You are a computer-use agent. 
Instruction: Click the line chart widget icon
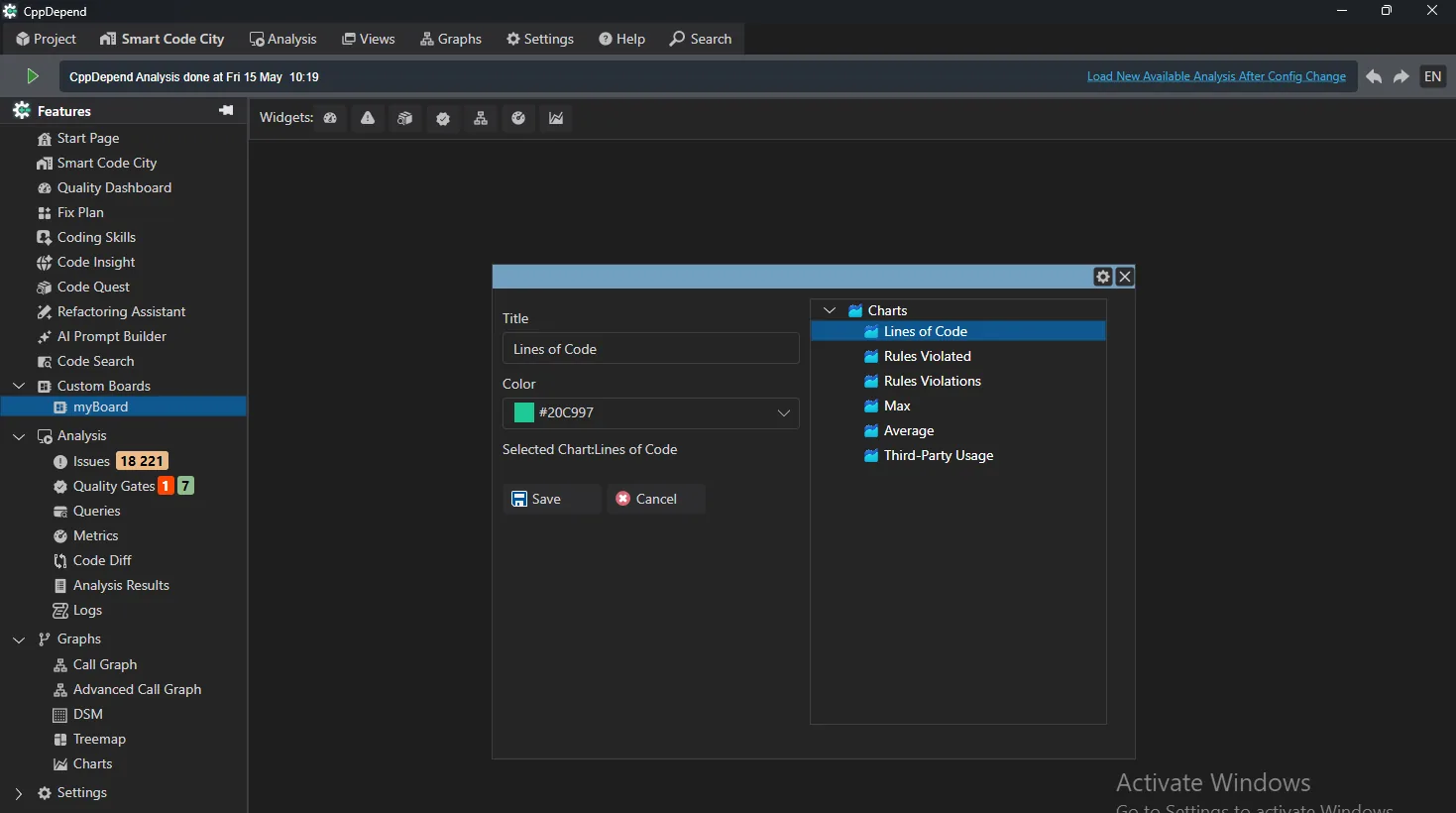click(x=556, y=118)
